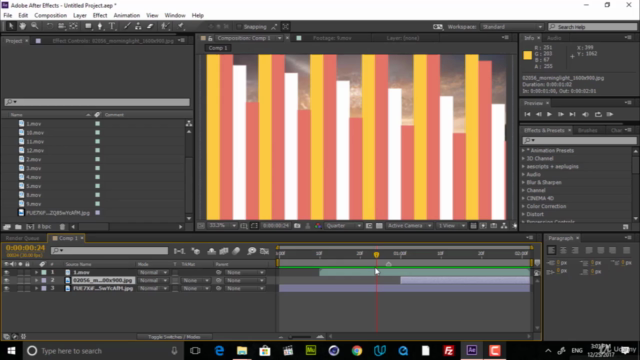Select the Zoom magnifier tool
Screen dimensions: 640x360
click(x=35, y=26)
